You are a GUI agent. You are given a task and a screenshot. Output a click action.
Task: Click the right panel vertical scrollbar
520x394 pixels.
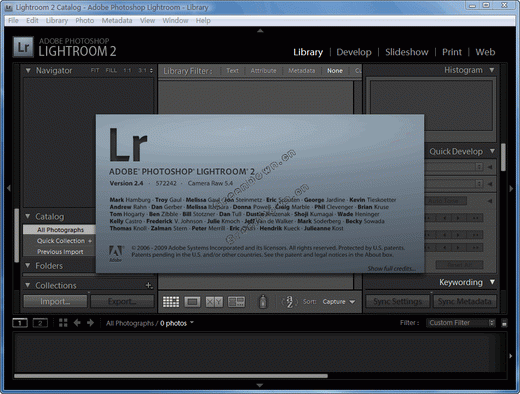pyautogui.click(x=503, y=157)
